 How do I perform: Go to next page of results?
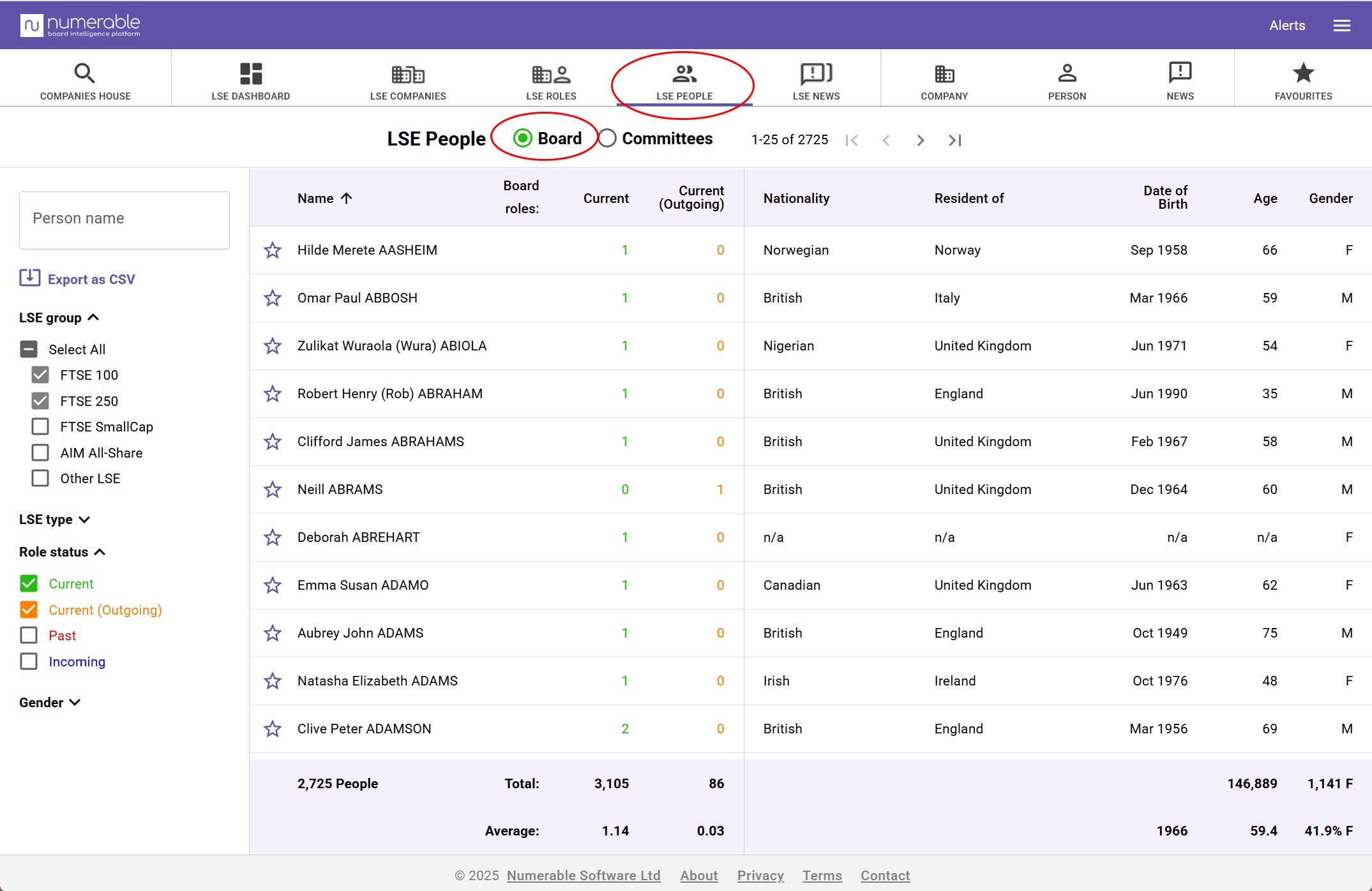click(x=920, y=140)
